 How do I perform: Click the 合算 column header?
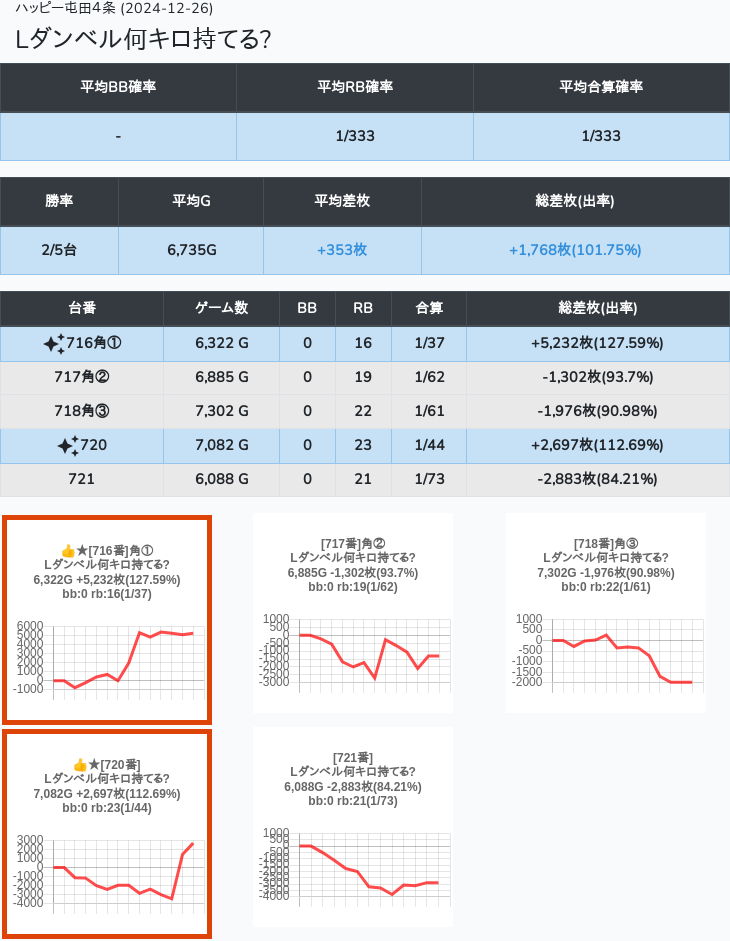429,308
